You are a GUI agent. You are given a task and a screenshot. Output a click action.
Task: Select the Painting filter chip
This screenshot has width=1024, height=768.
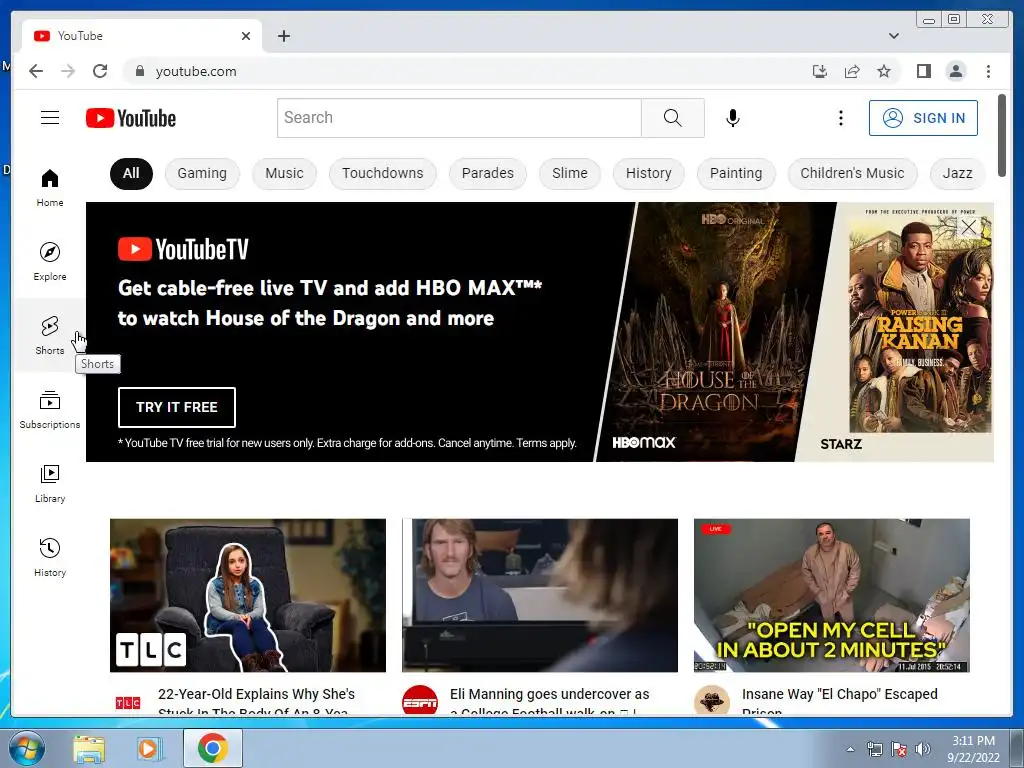click(736, 174)
